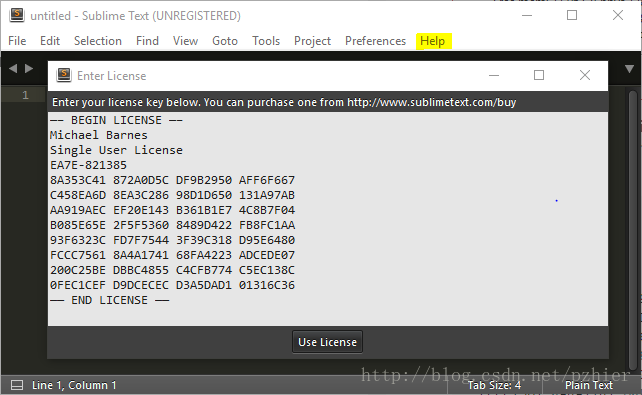Click the key block '93F6323C'
The width and height of the screenshot is (642, 395).
[78, 240]
